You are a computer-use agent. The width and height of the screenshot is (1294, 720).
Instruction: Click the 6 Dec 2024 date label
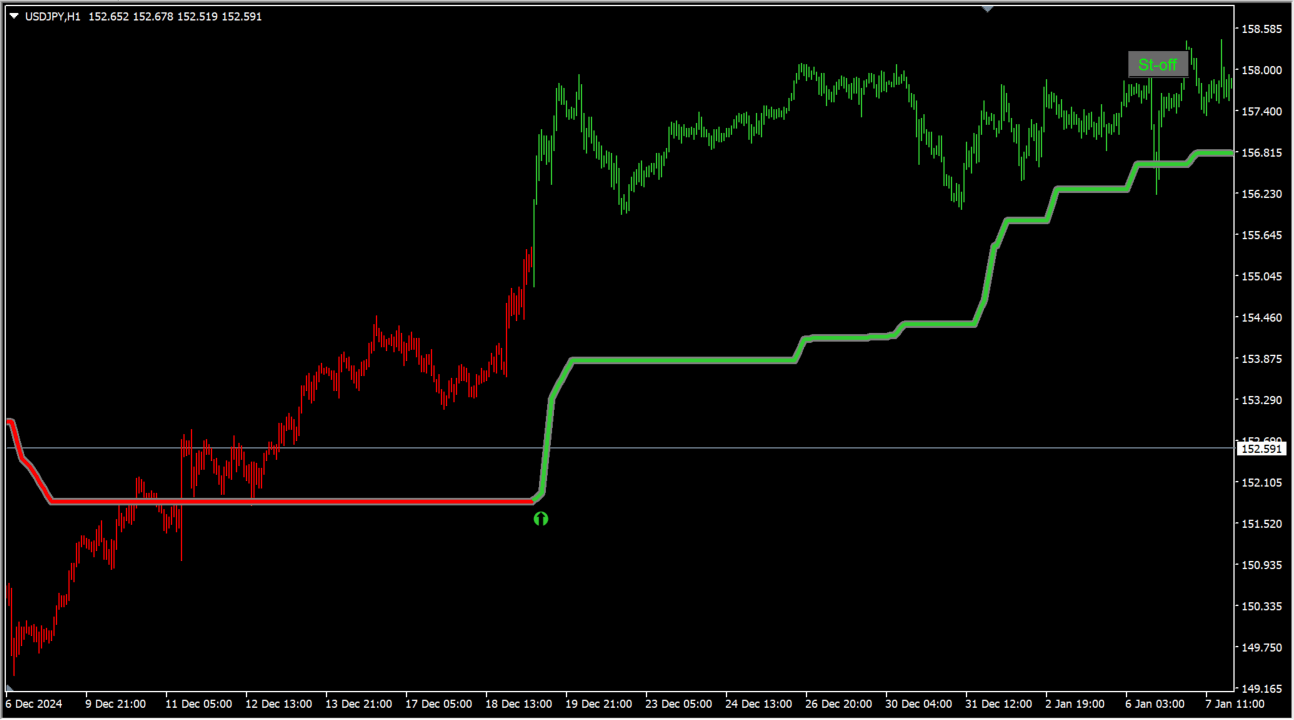pyautogui.click(x=34, y=704)
